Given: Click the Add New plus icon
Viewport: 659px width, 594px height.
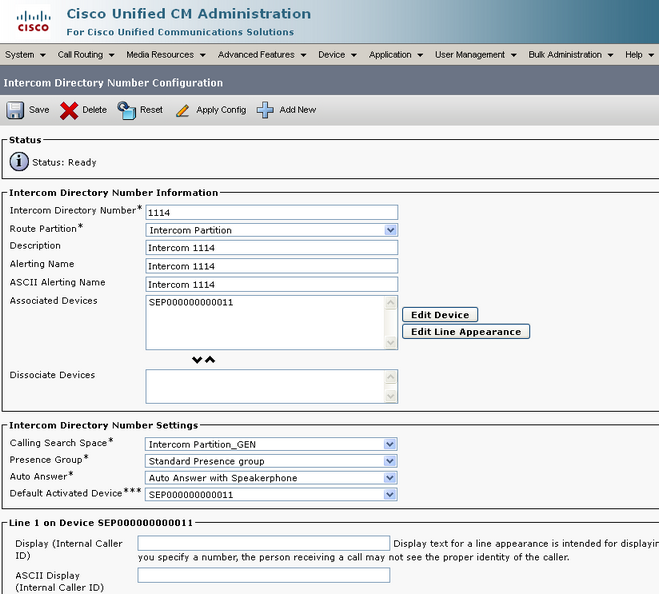Looking at the screenshot, I should click(x=265, y=110).
